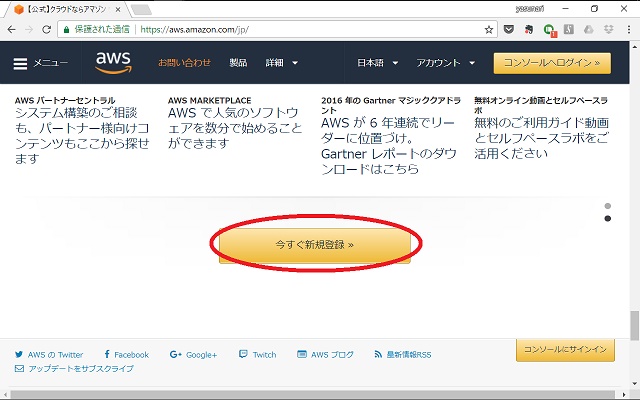The width and height of the screenshot is (640, 400).
Task: Open the Facebook footer link
Action: [x=127, y=354]
